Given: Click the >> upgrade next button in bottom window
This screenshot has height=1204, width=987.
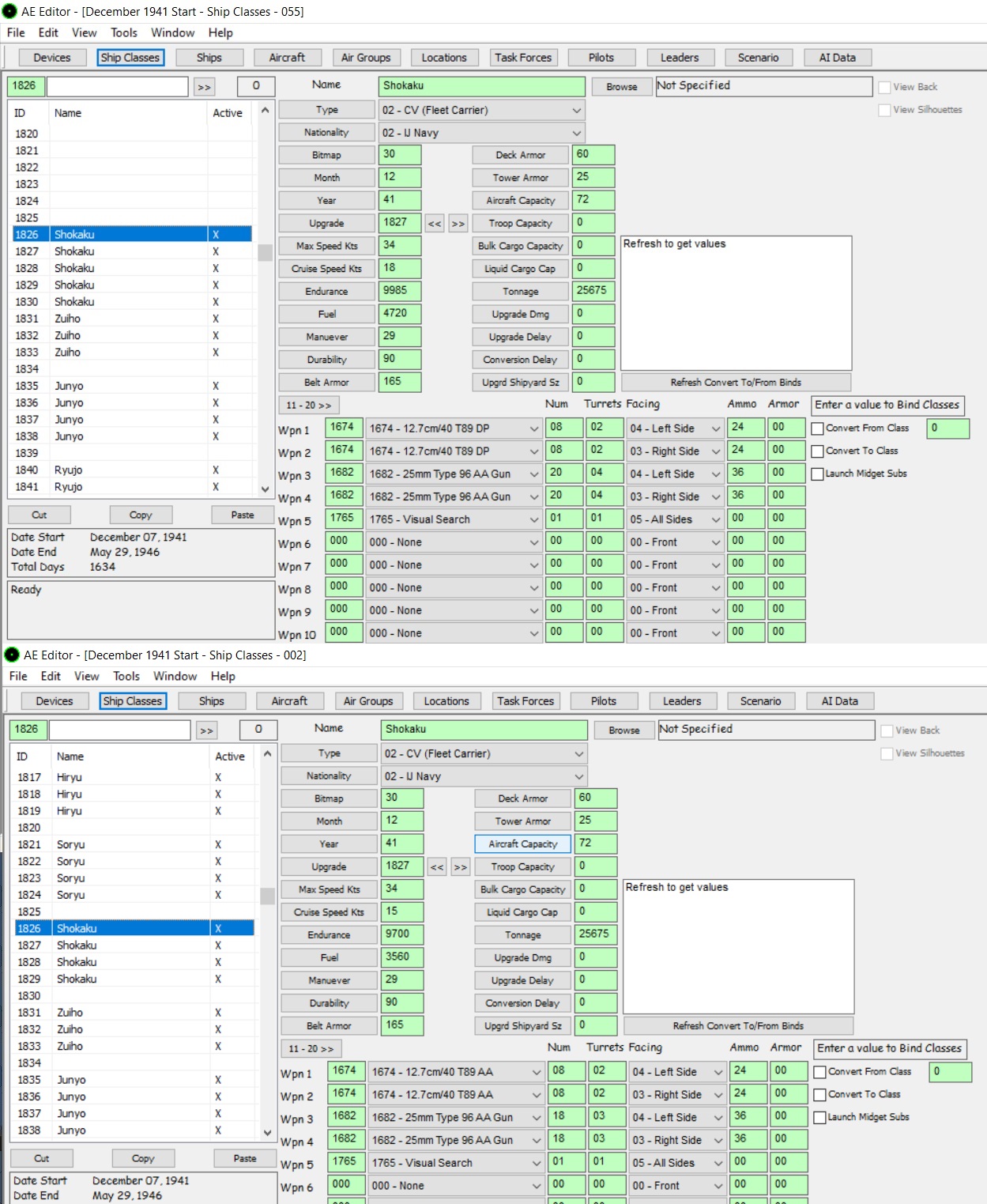Looking at the screenshot, I should [x=461, y=867].
